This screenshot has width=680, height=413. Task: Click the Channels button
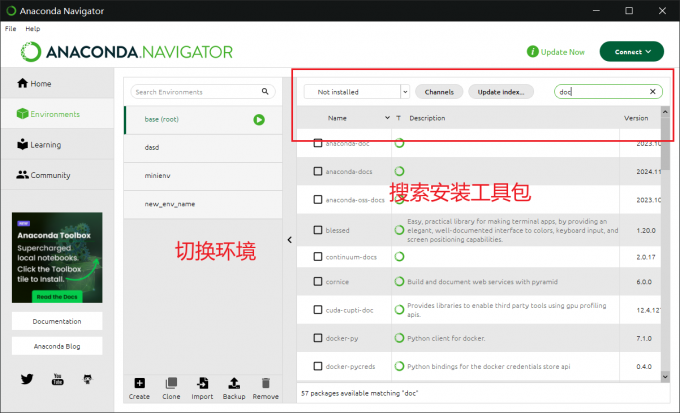click(439, 92)
